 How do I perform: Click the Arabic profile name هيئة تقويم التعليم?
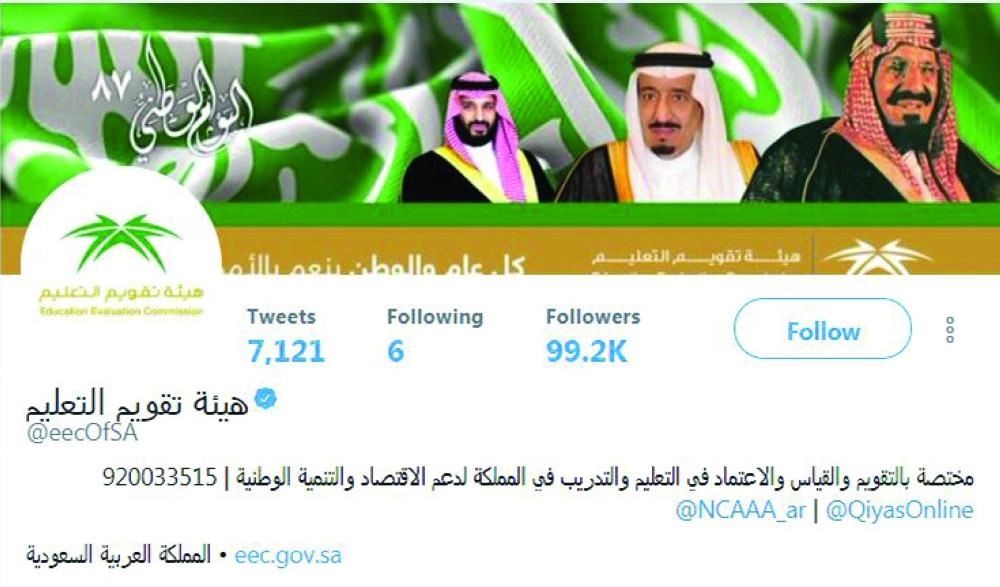(137, 403)
